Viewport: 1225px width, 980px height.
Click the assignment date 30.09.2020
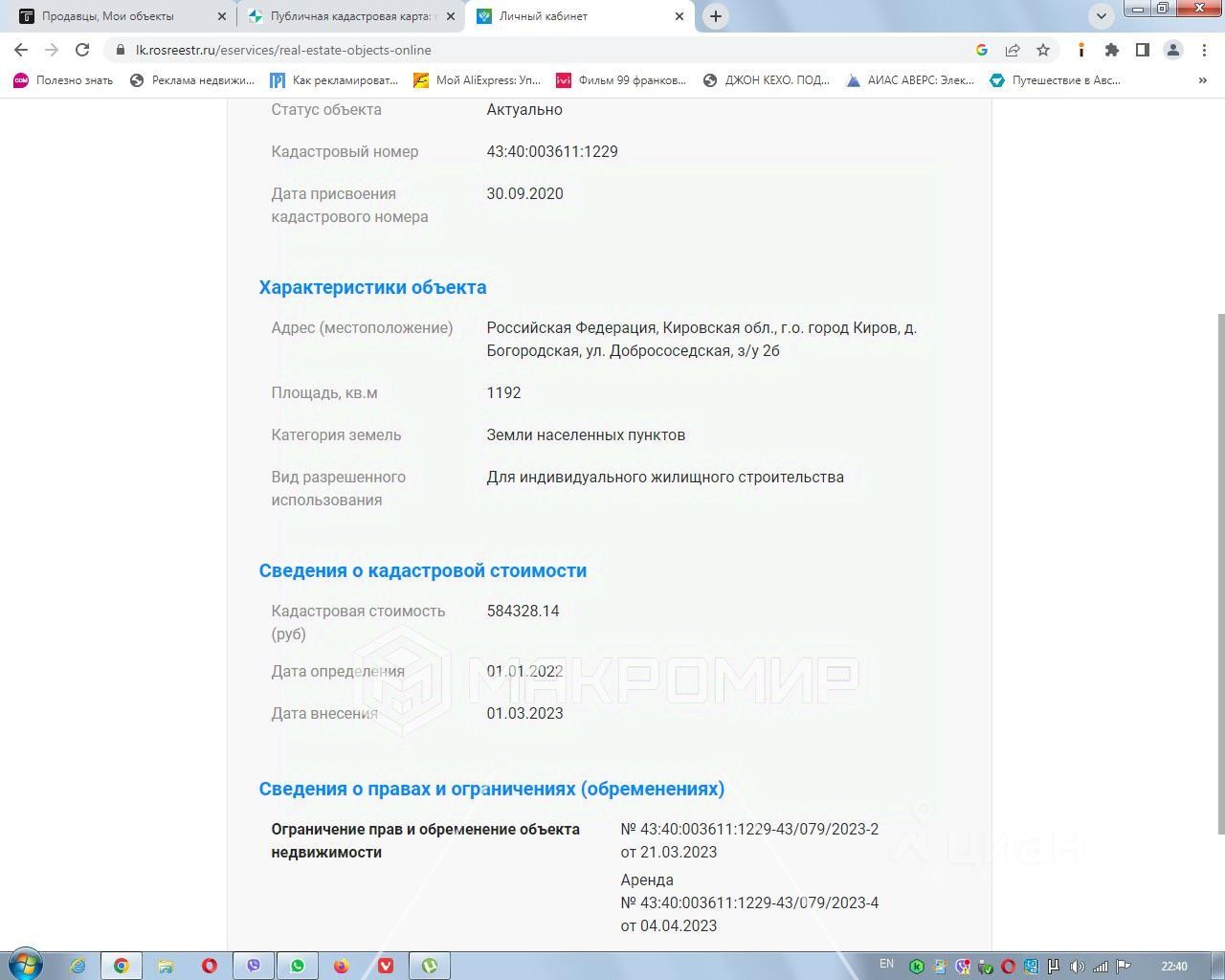click(x=524, y=193)
